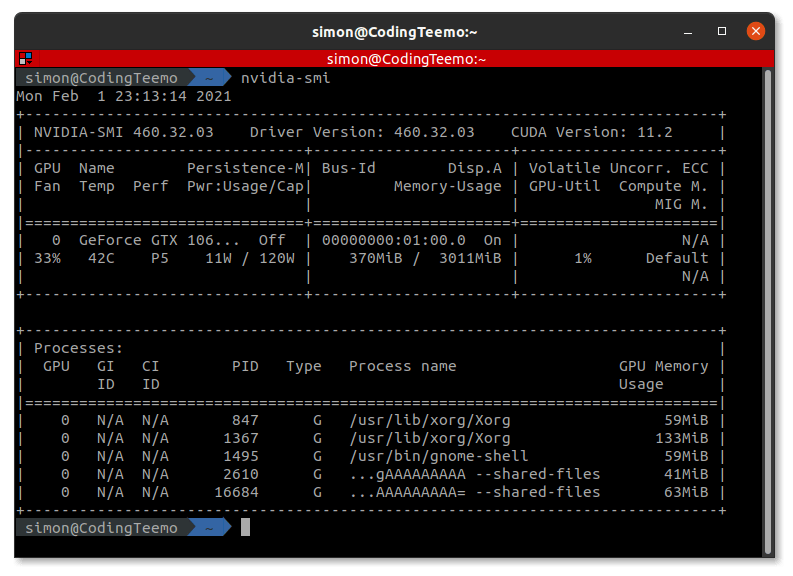Click the cursor block at the bottom prompt
793x576 pixels.
coord(245,527)
